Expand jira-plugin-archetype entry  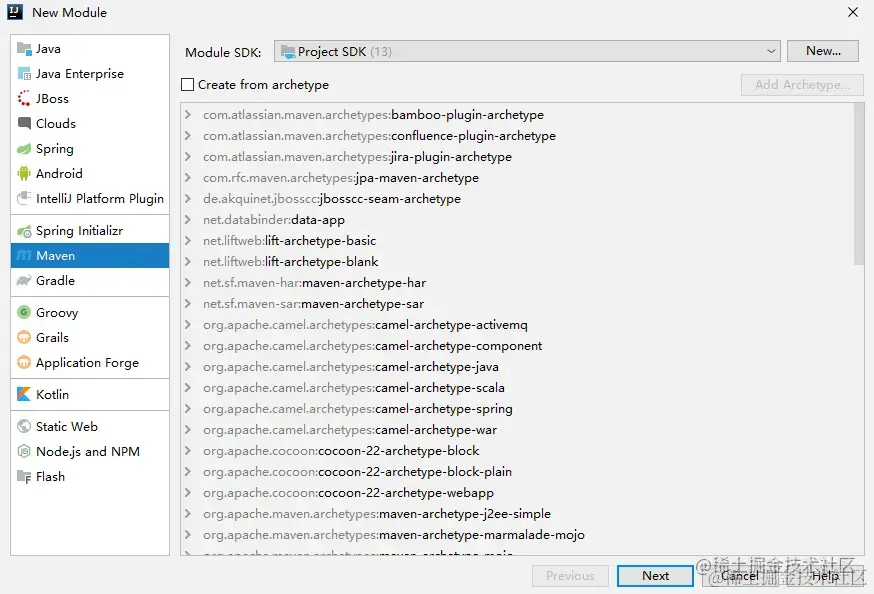(188, 157)
